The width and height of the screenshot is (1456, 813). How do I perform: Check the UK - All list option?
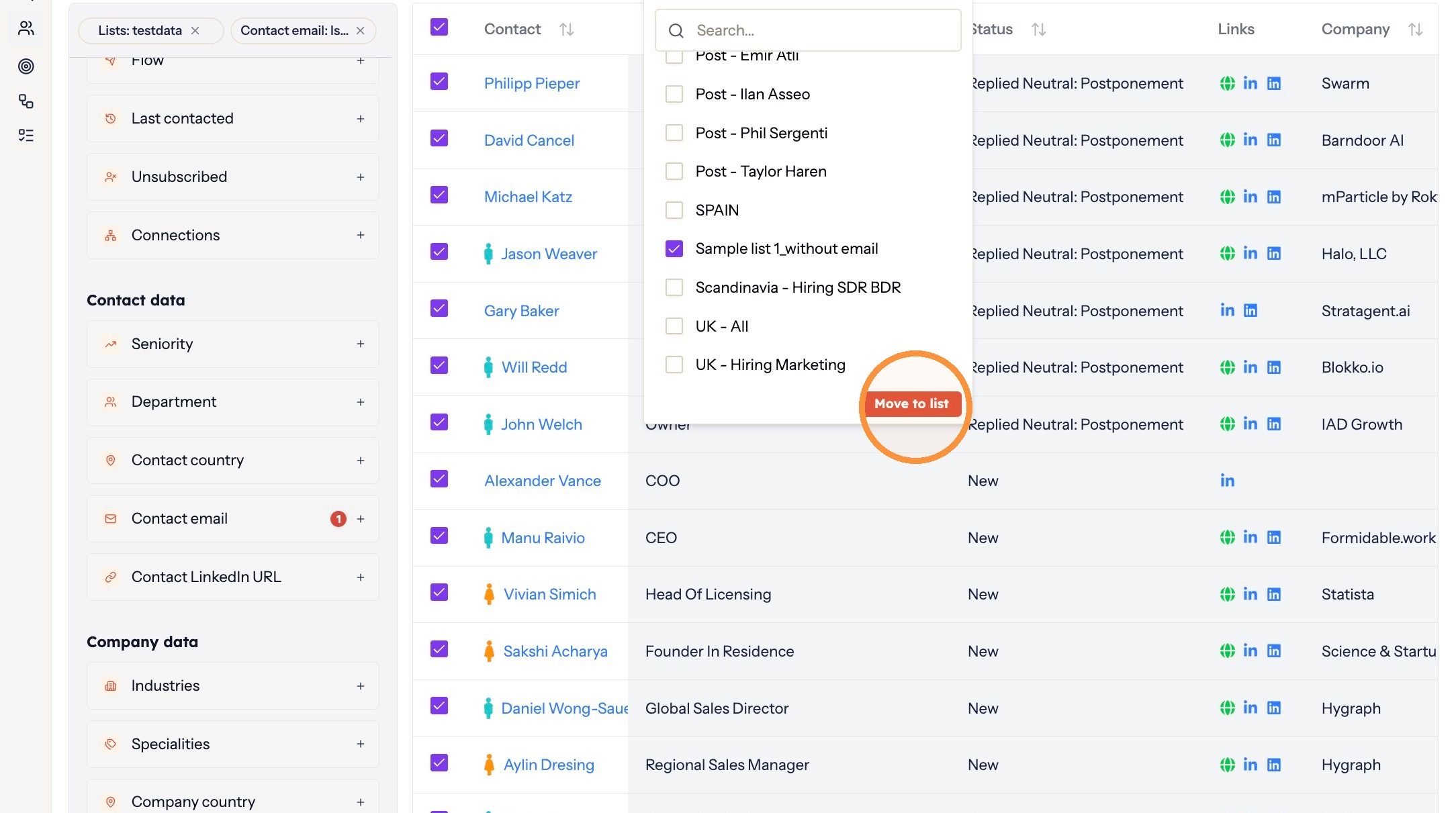pos(674,326)
